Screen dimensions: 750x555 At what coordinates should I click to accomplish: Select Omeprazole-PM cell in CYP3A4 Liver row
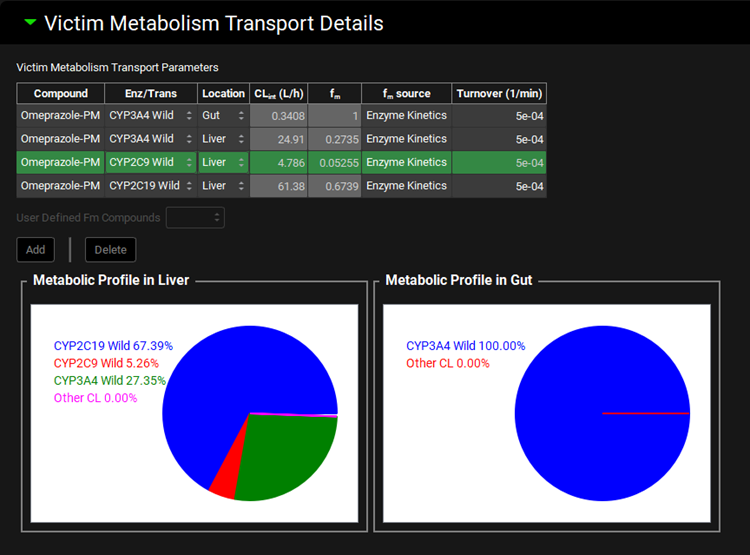coord(61,139)
